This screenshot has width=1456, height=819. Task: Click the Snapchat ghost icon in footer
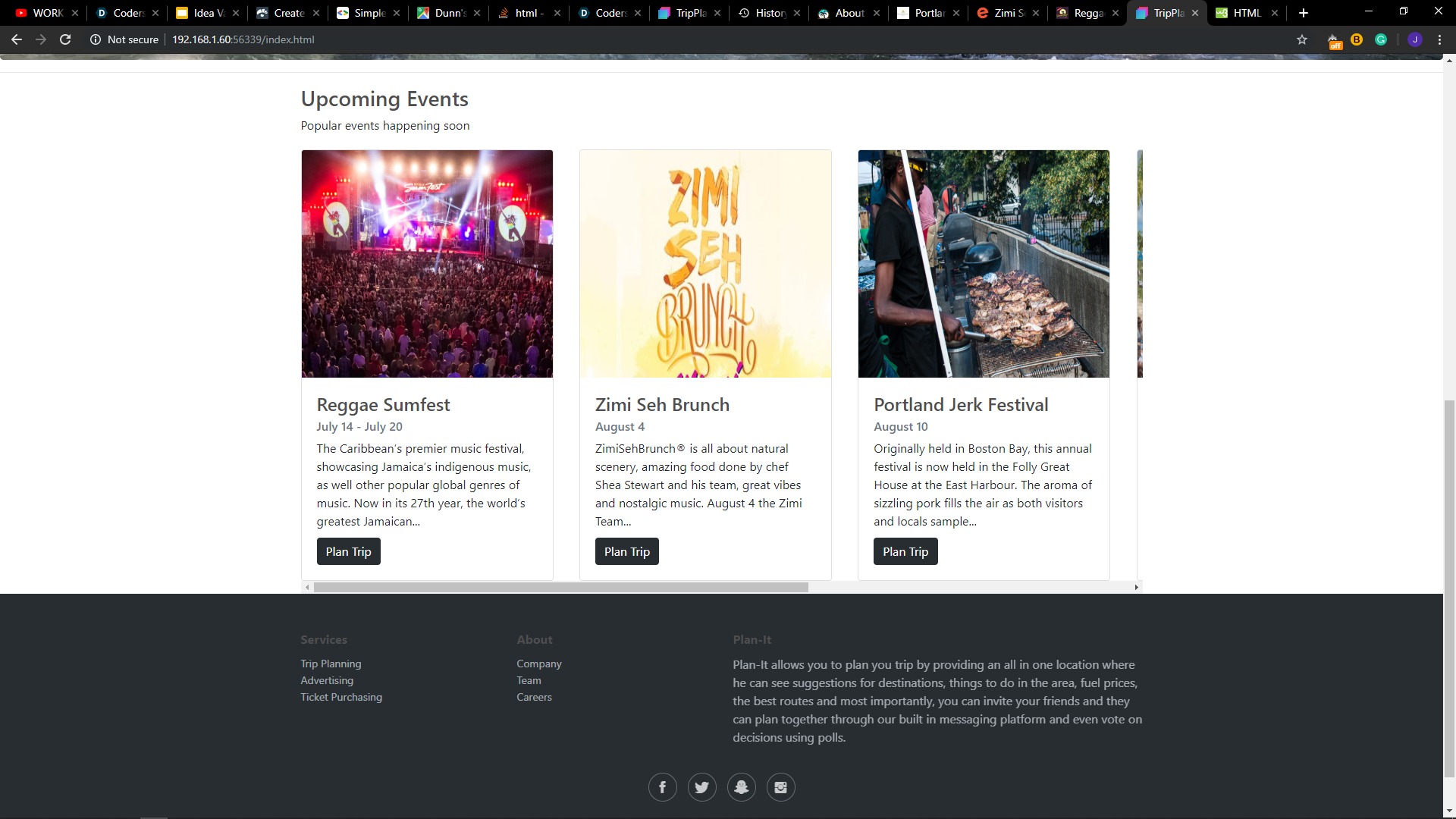tap(741, 787)
